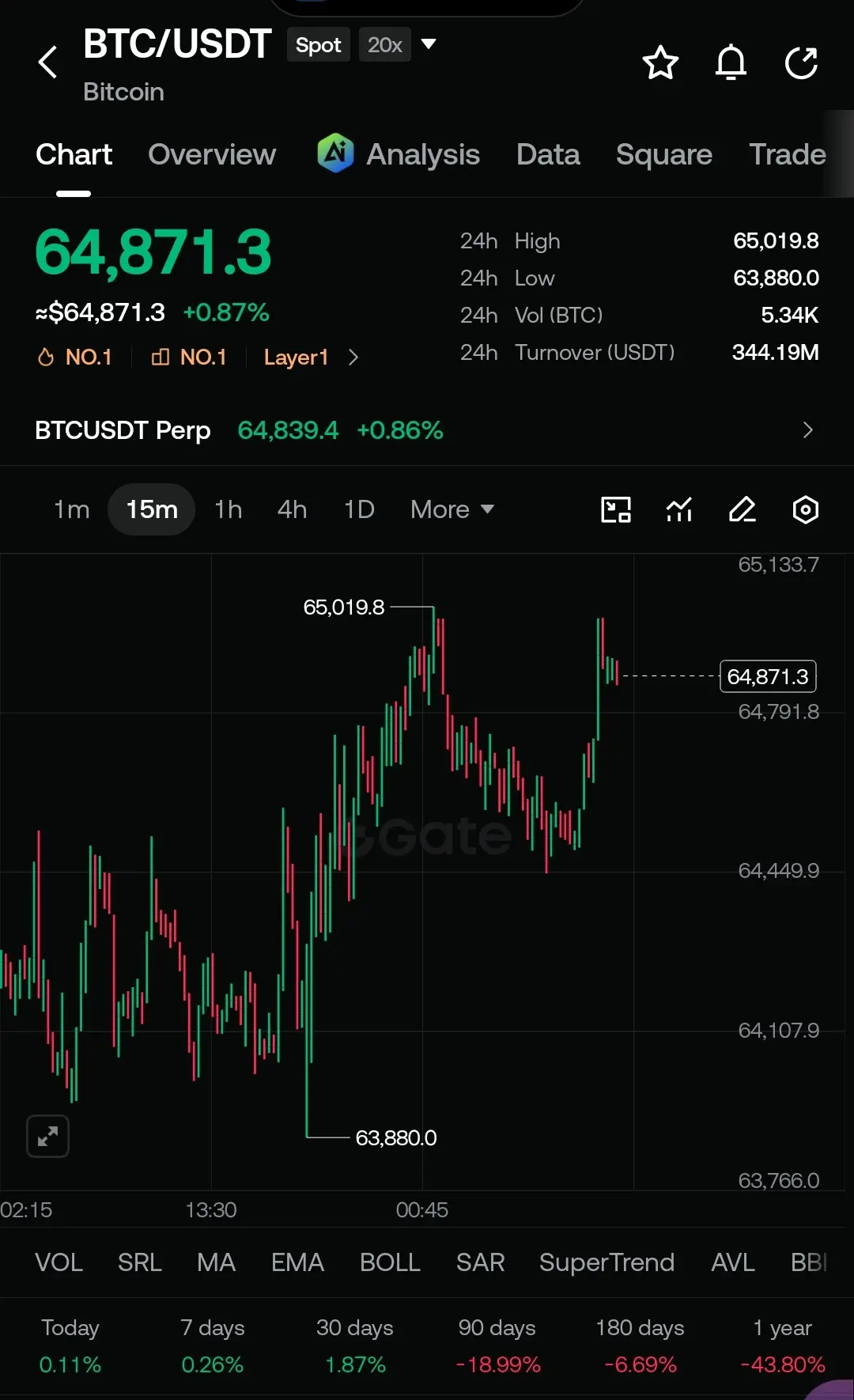Toggle the EMA indicator

(x=297, y=1262)
